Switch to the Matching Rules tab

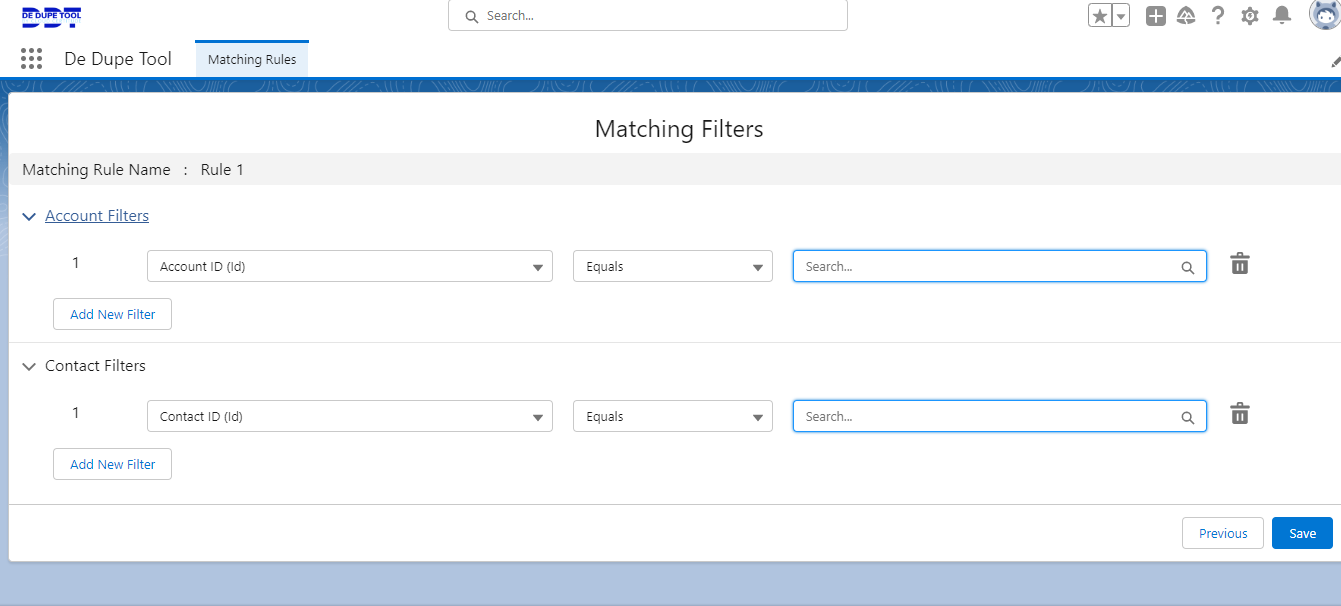pos(252,59)
